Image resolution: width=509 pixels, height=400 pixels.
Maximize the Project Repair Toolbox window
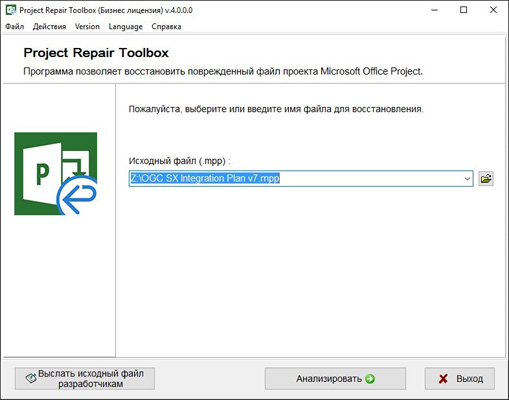tap(464, 10)
